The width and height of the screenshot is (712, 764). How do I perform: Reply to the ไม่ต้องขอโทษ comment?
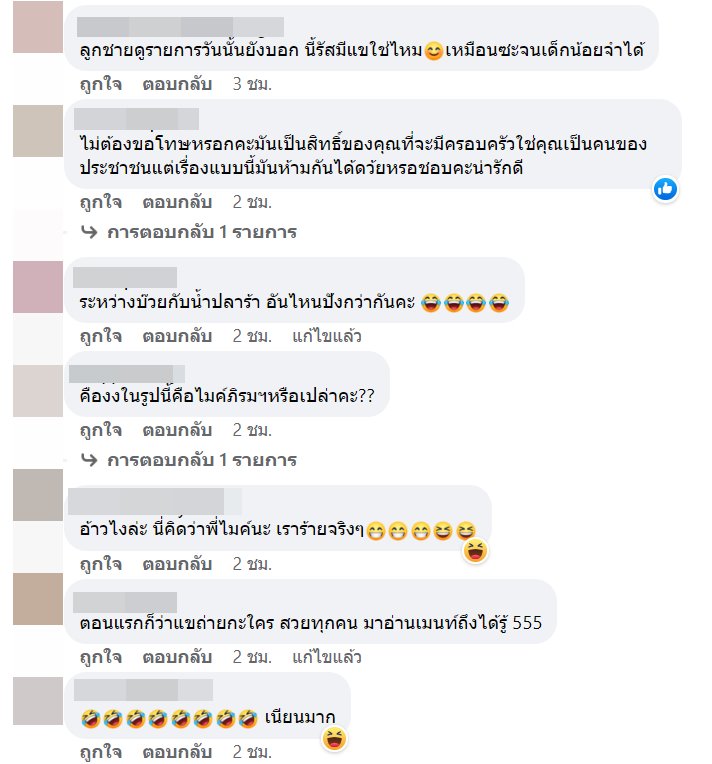(x=177, y=202)
